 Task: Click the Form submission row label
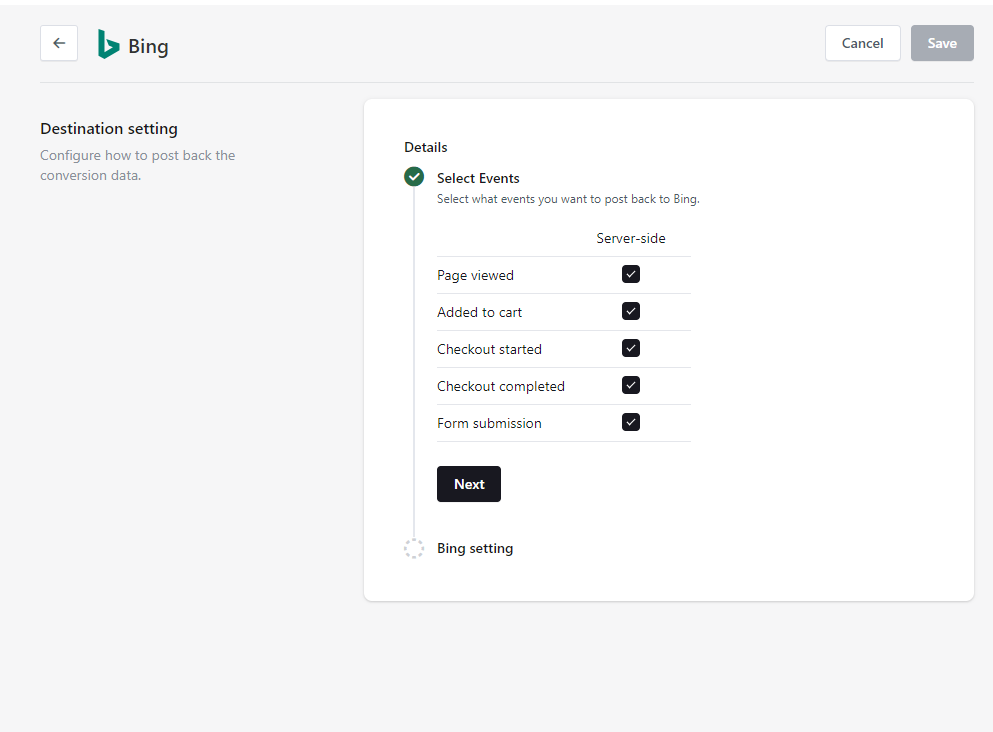pos(489,423)
